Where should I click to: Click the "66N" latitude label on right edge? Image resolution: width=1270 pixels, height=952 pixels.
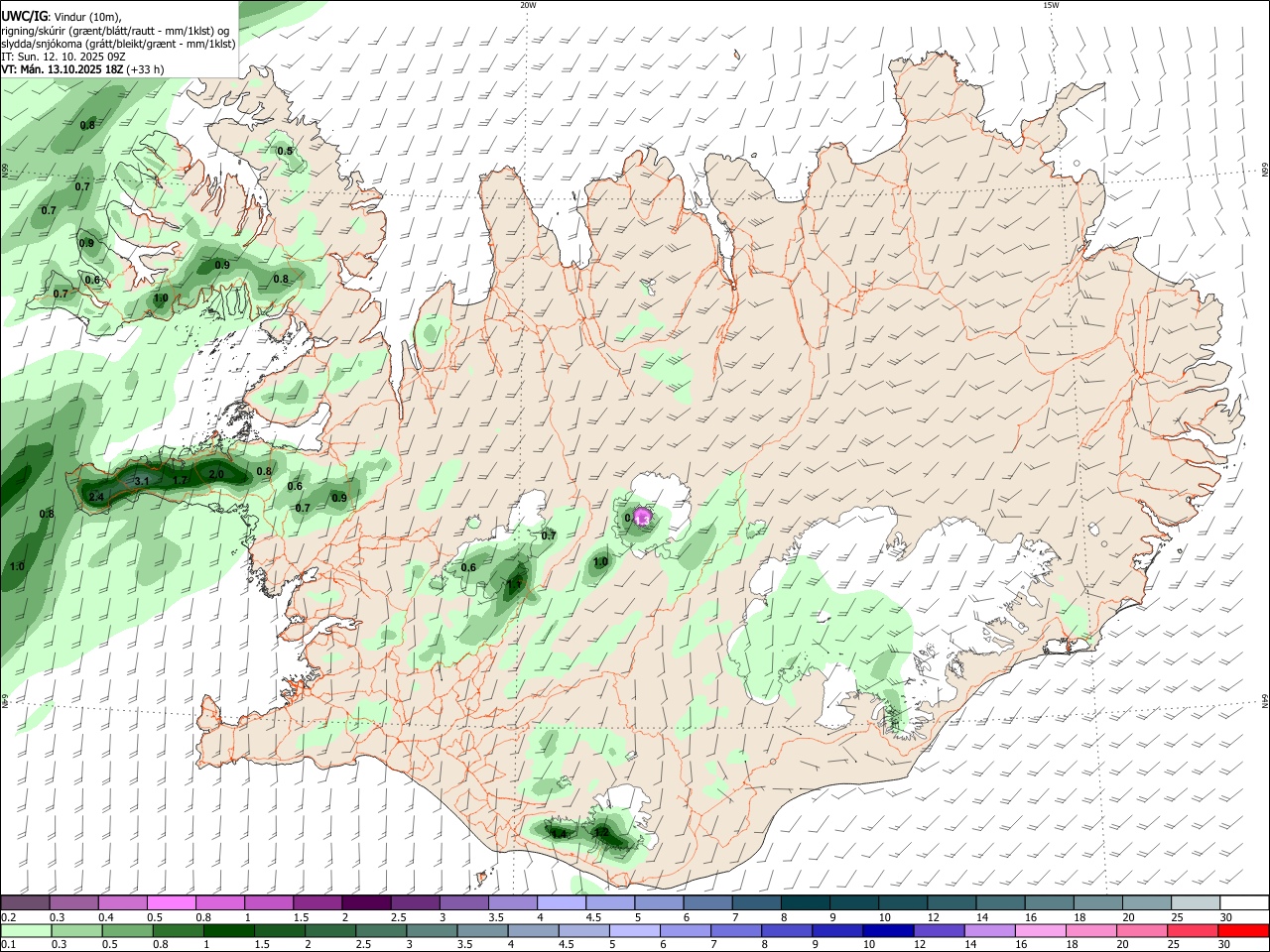(x=1265, y=171)
